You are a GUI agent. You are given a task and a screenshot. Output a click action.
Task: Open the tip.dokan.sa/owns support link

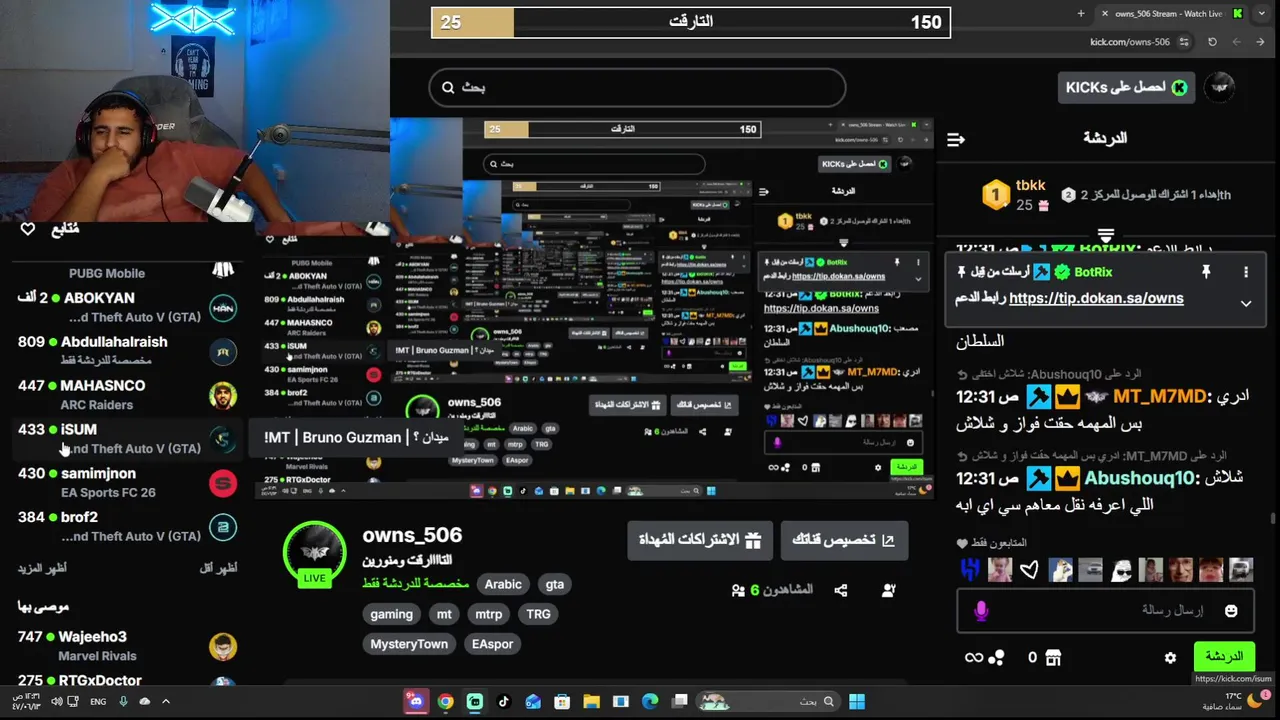(1096, 298)
